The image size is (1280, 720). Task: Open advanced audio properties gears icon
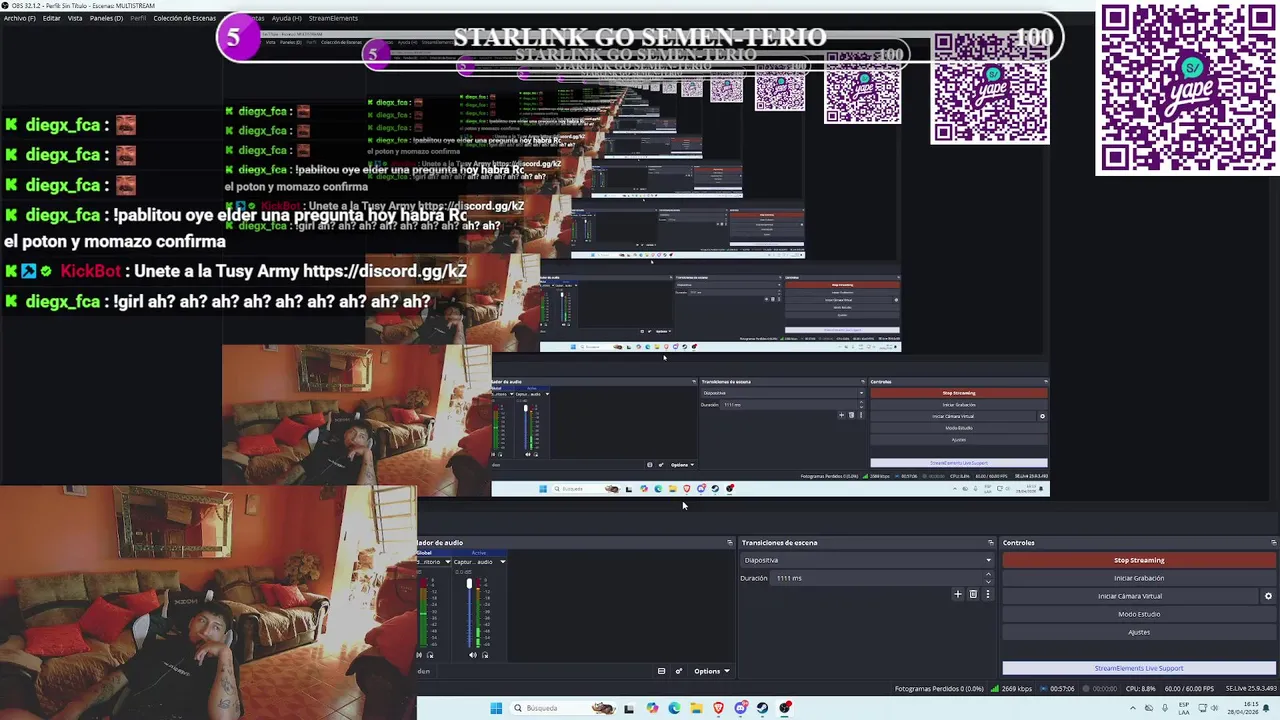(678, 671)
